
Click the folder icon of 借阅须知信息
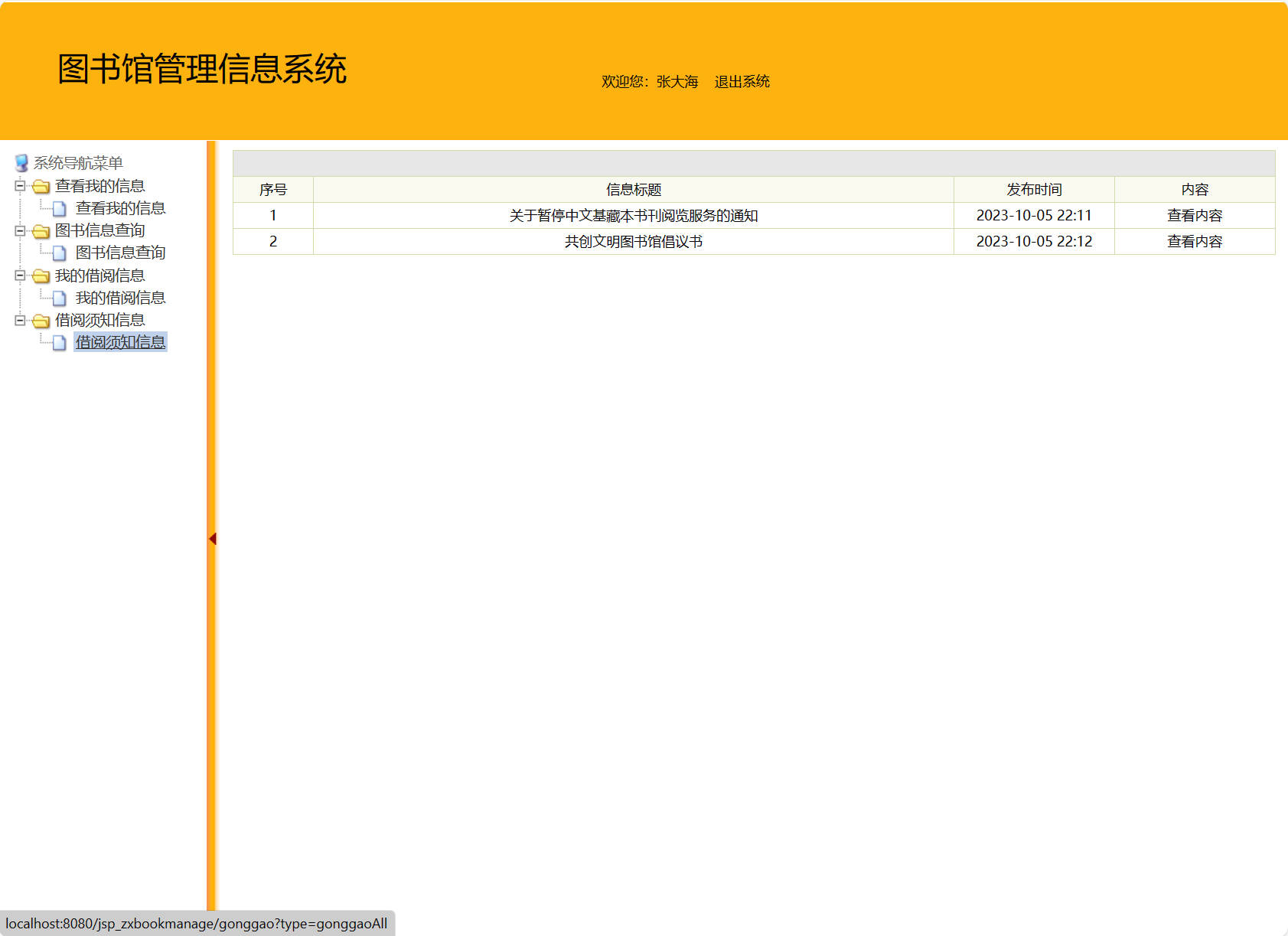(x=42, y=321)
